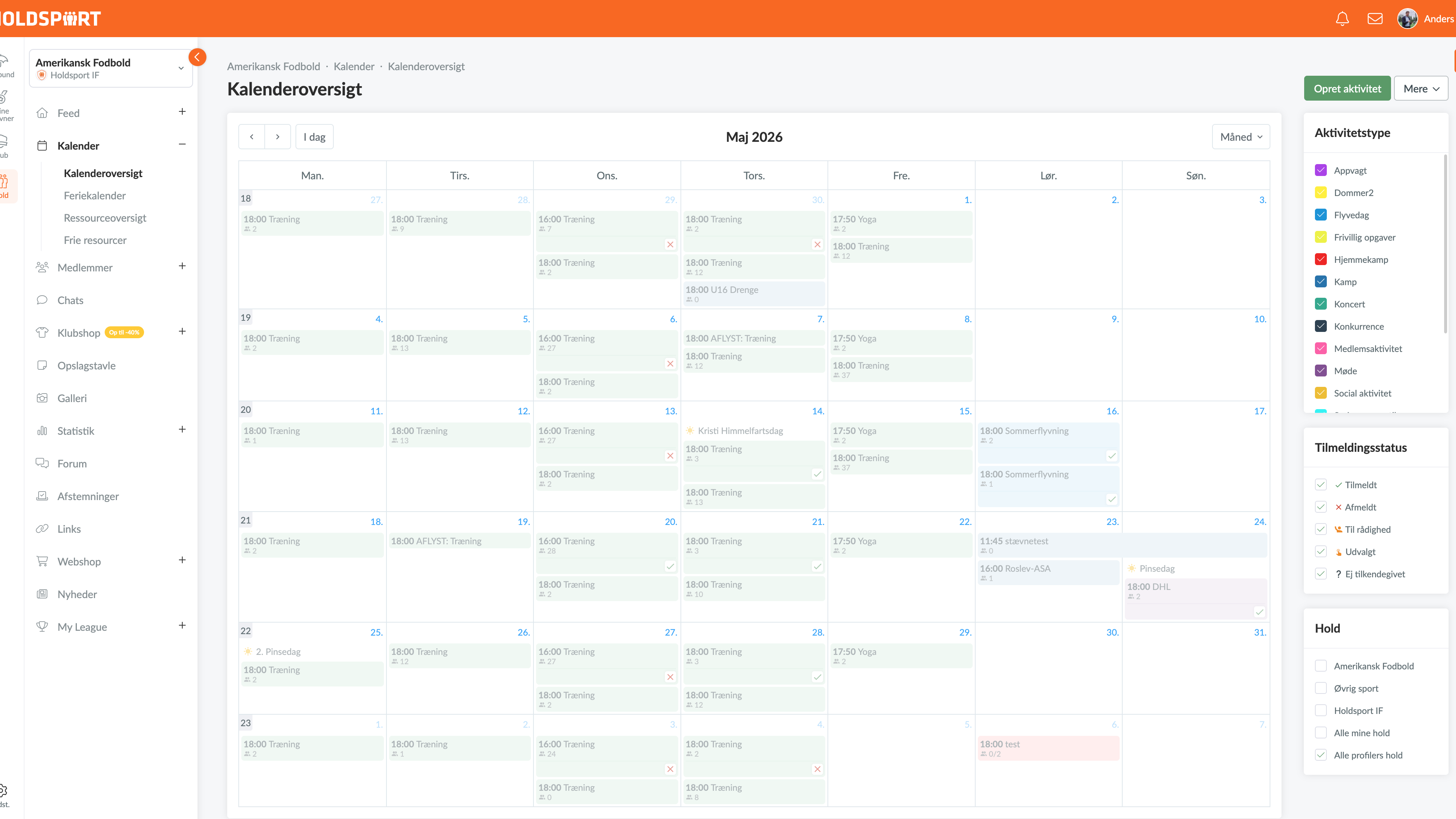Expand the Webshop submenu plus

[182, 559]
